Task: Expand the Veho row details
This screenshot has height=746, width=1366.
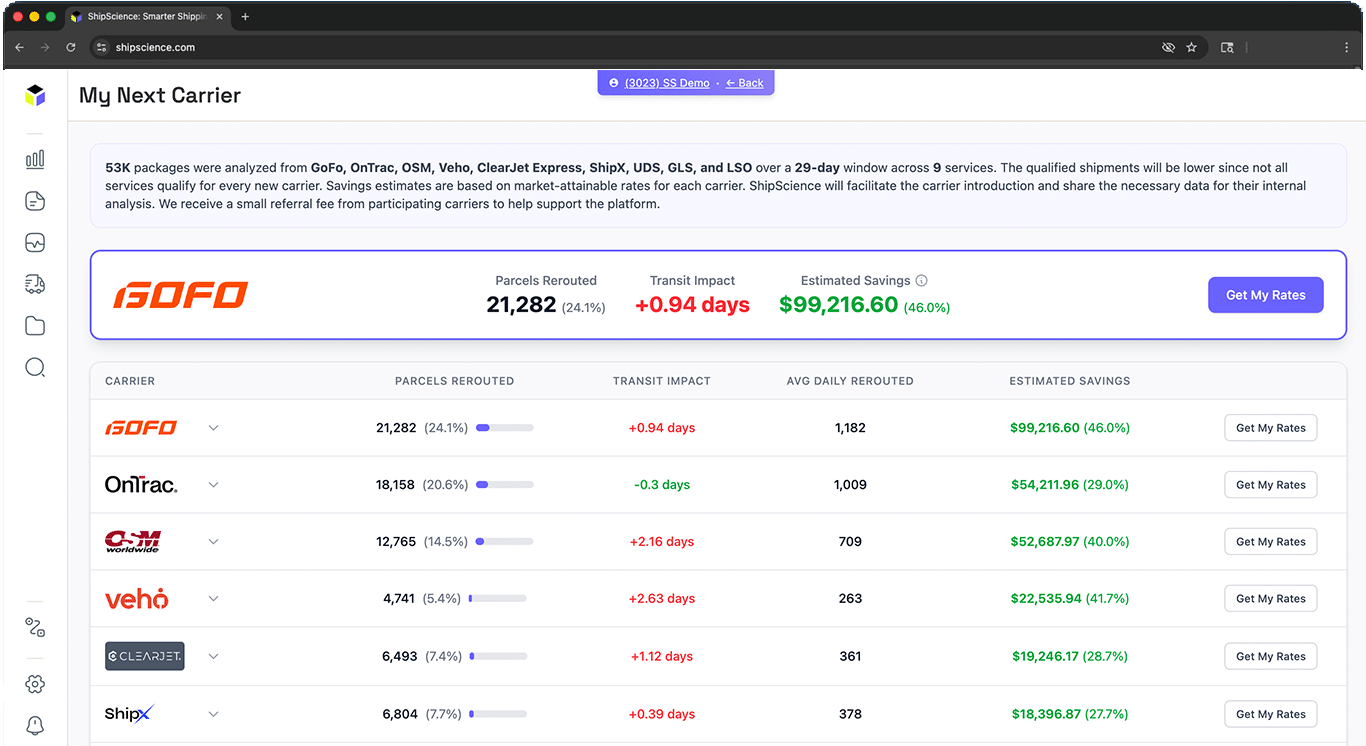Action: (x=213, y=598)
